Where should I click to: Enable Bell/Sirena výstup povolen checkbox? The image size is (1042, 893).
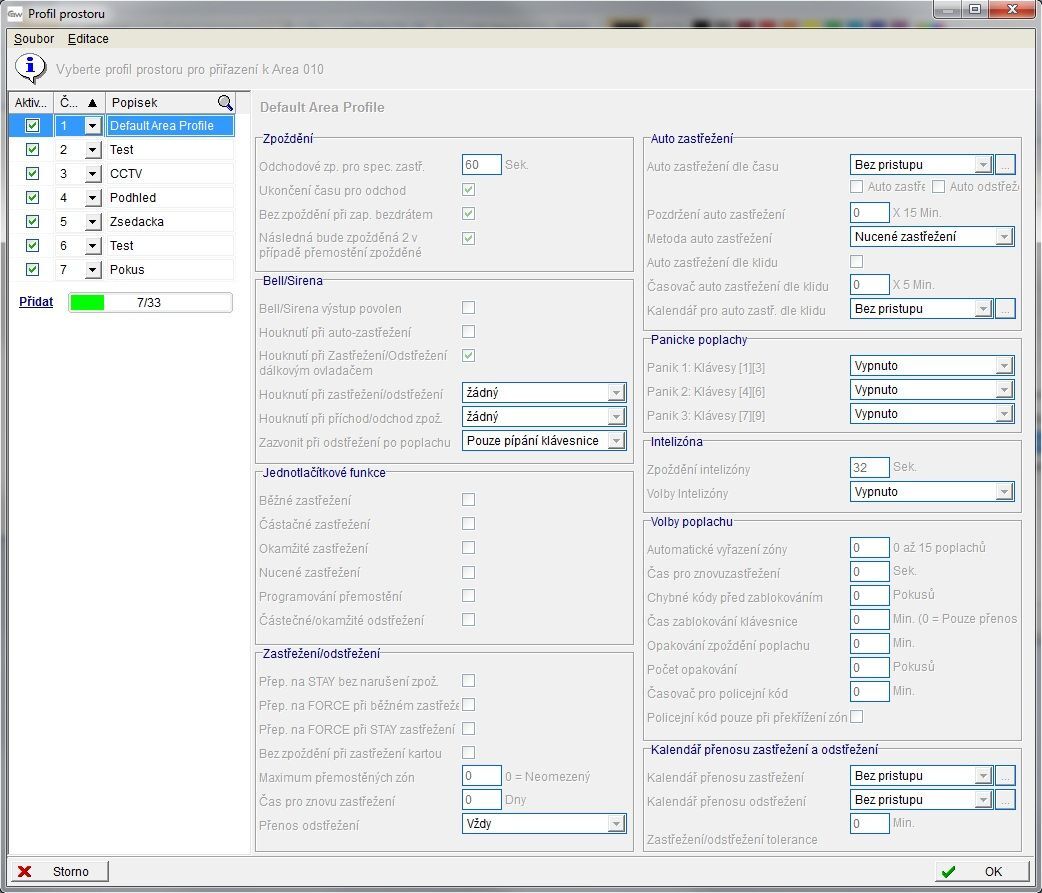coord(468,308)
